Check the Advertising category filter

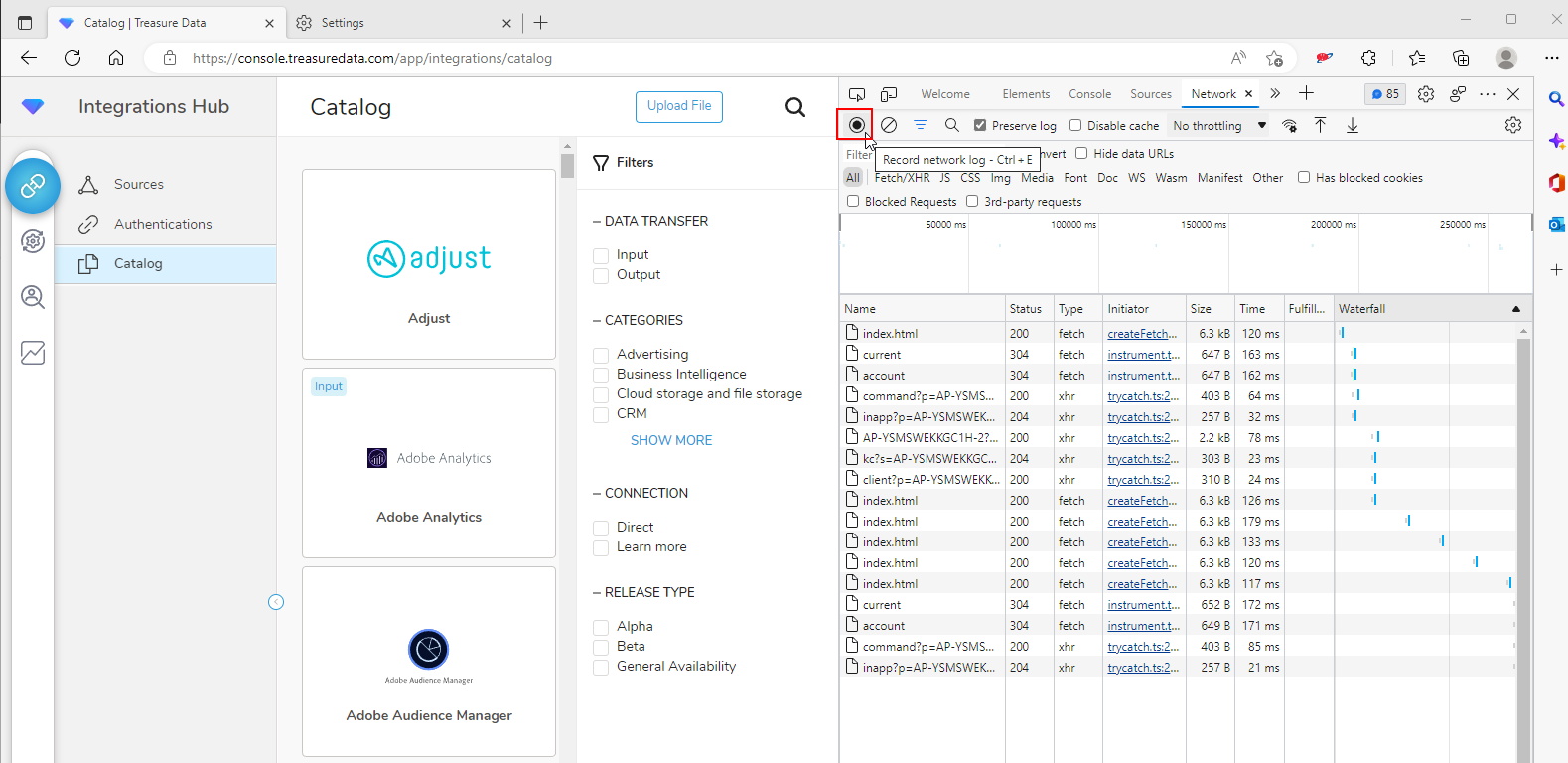tap(601, 355)
